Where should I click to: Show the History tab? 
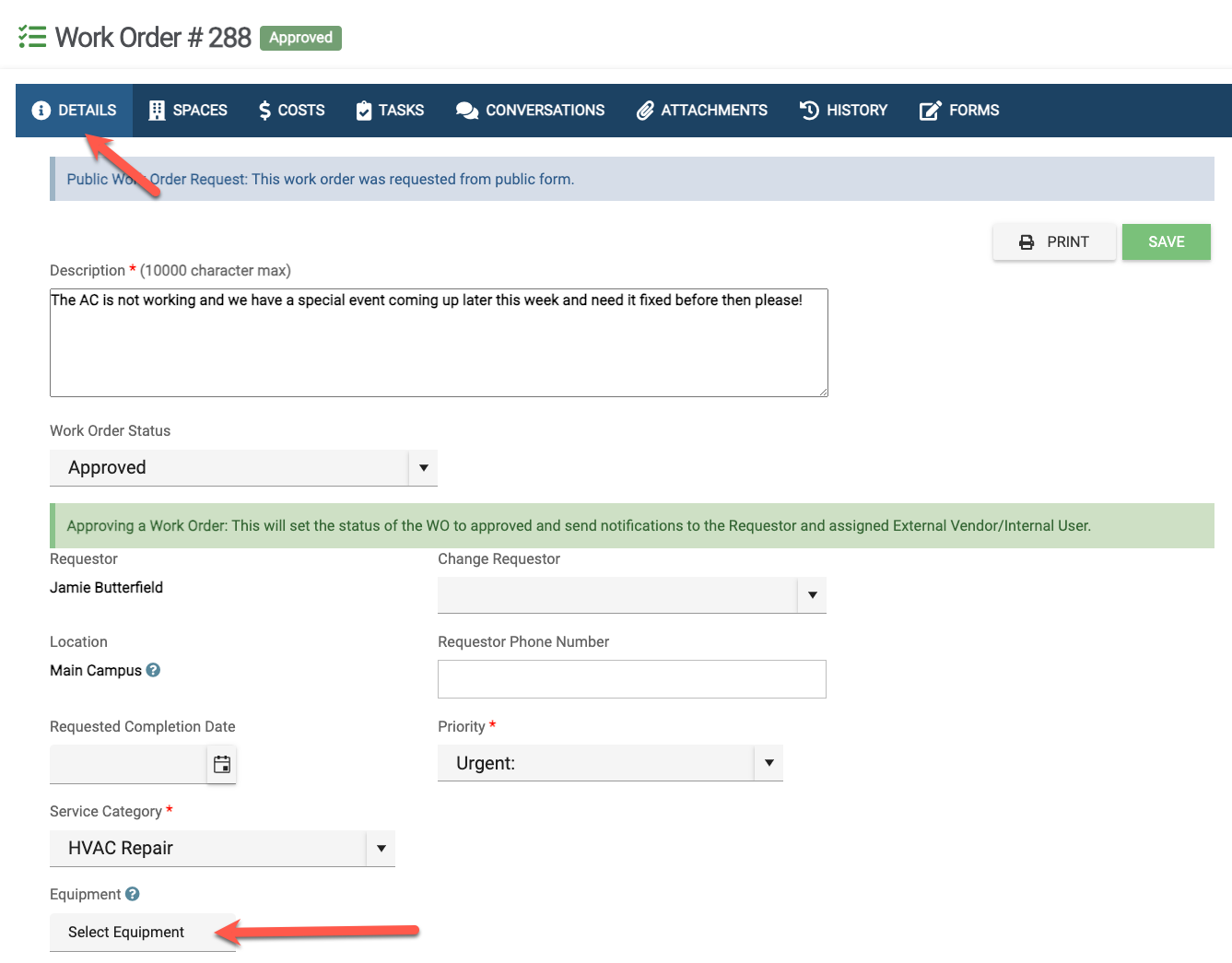[x=843, y=111]
